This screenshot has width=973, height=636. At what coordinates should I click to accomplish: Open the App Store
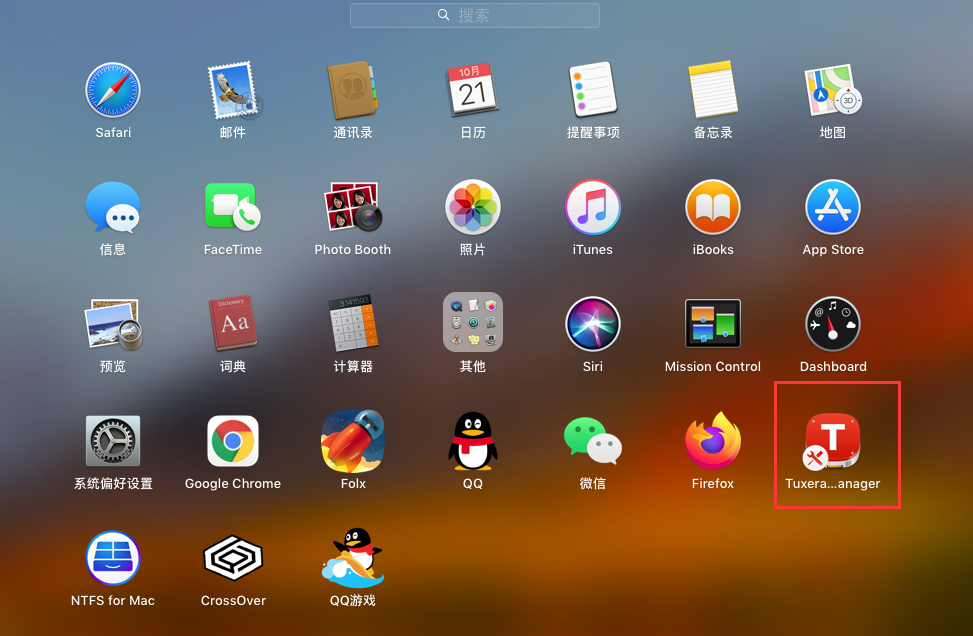(x=833, y=206)
